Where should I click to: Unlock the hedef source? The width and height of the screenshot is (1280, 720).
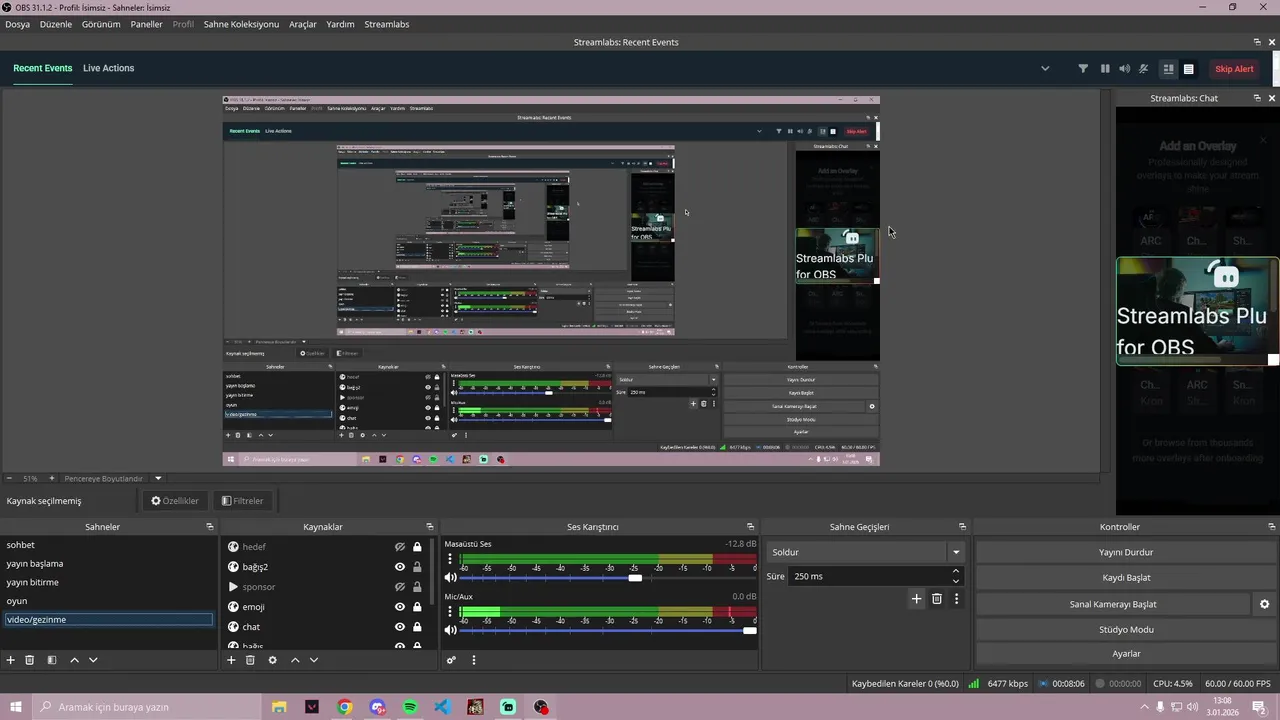click(x=417, y=547)
